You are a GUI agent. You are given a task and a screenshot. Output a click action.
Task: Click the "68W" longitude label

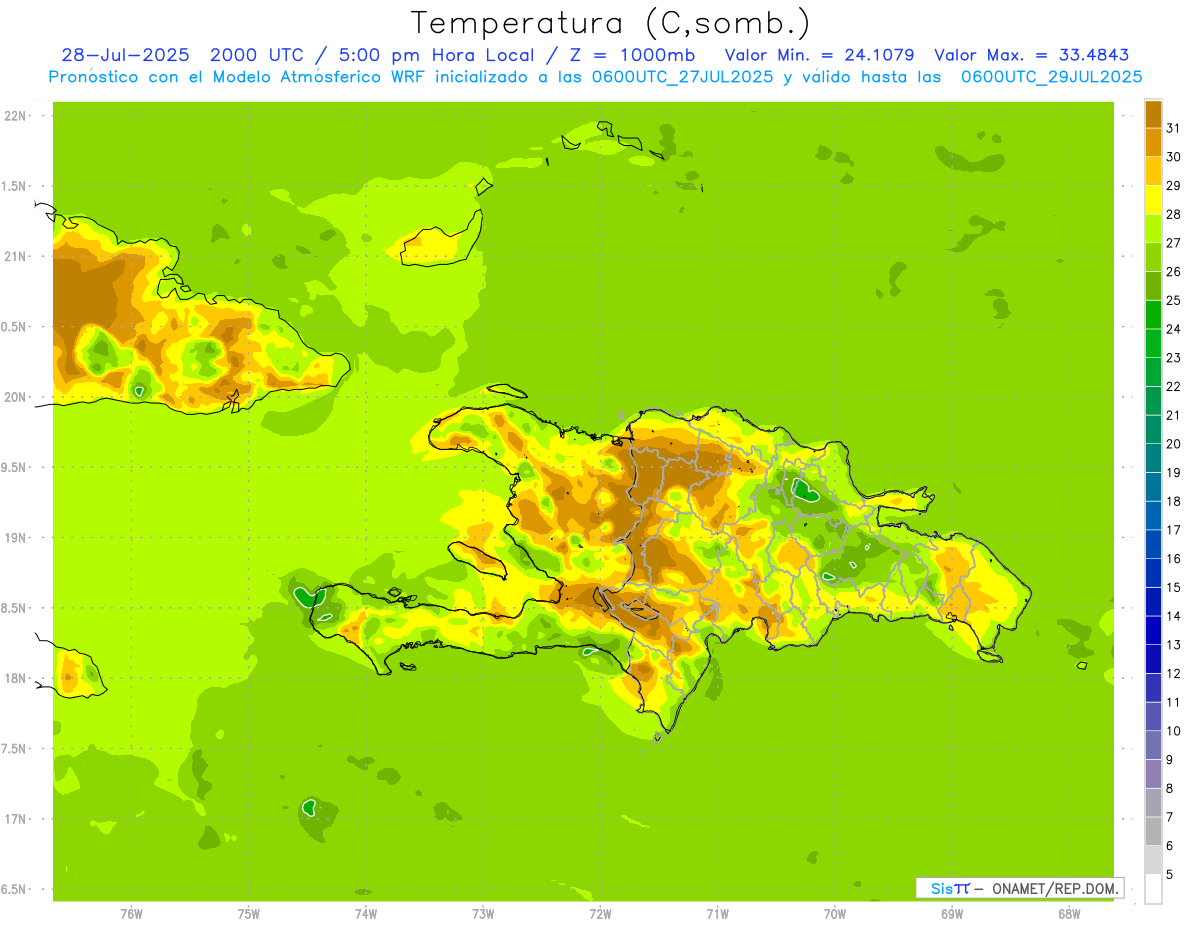point(1069,914)
